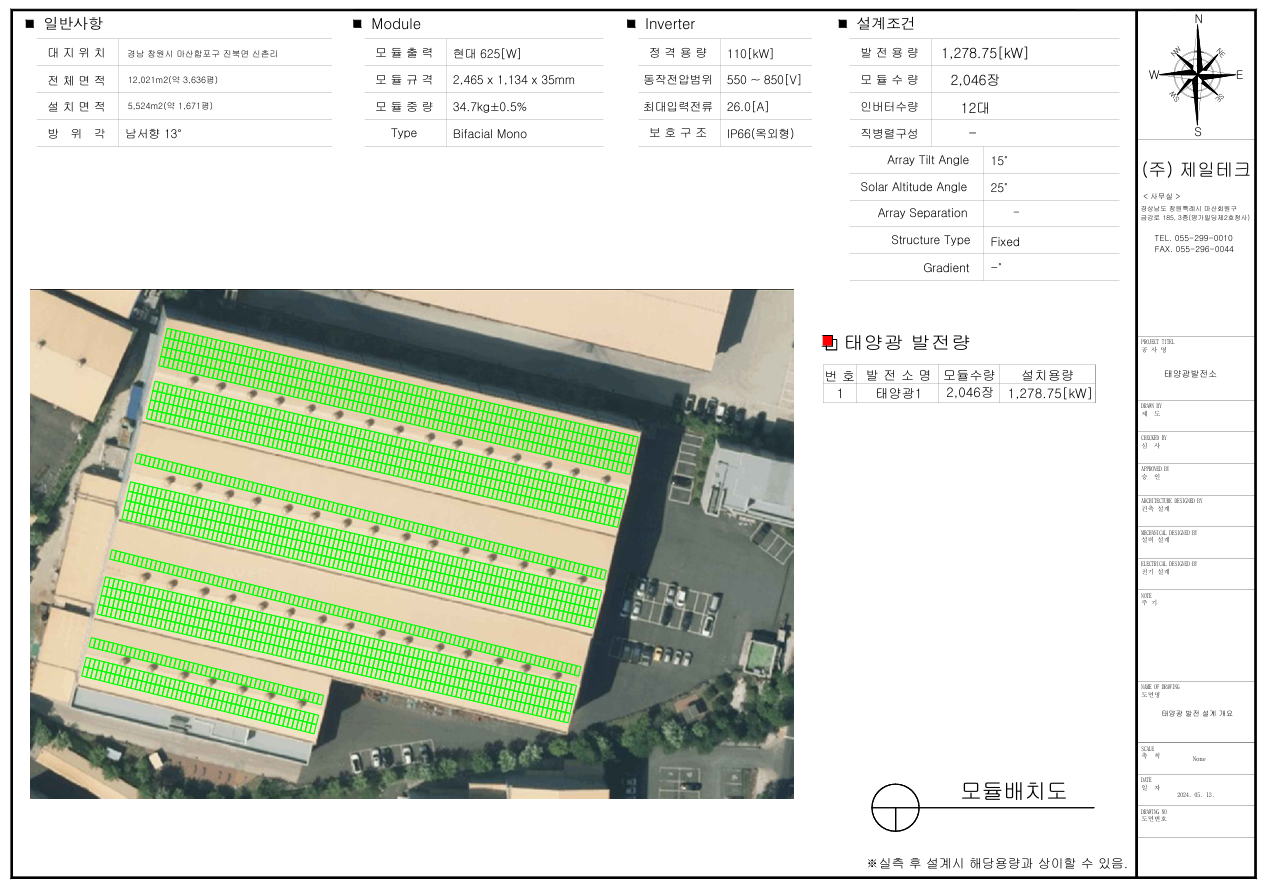Select the 110[kW] inverter rated capacity cell

750,54
